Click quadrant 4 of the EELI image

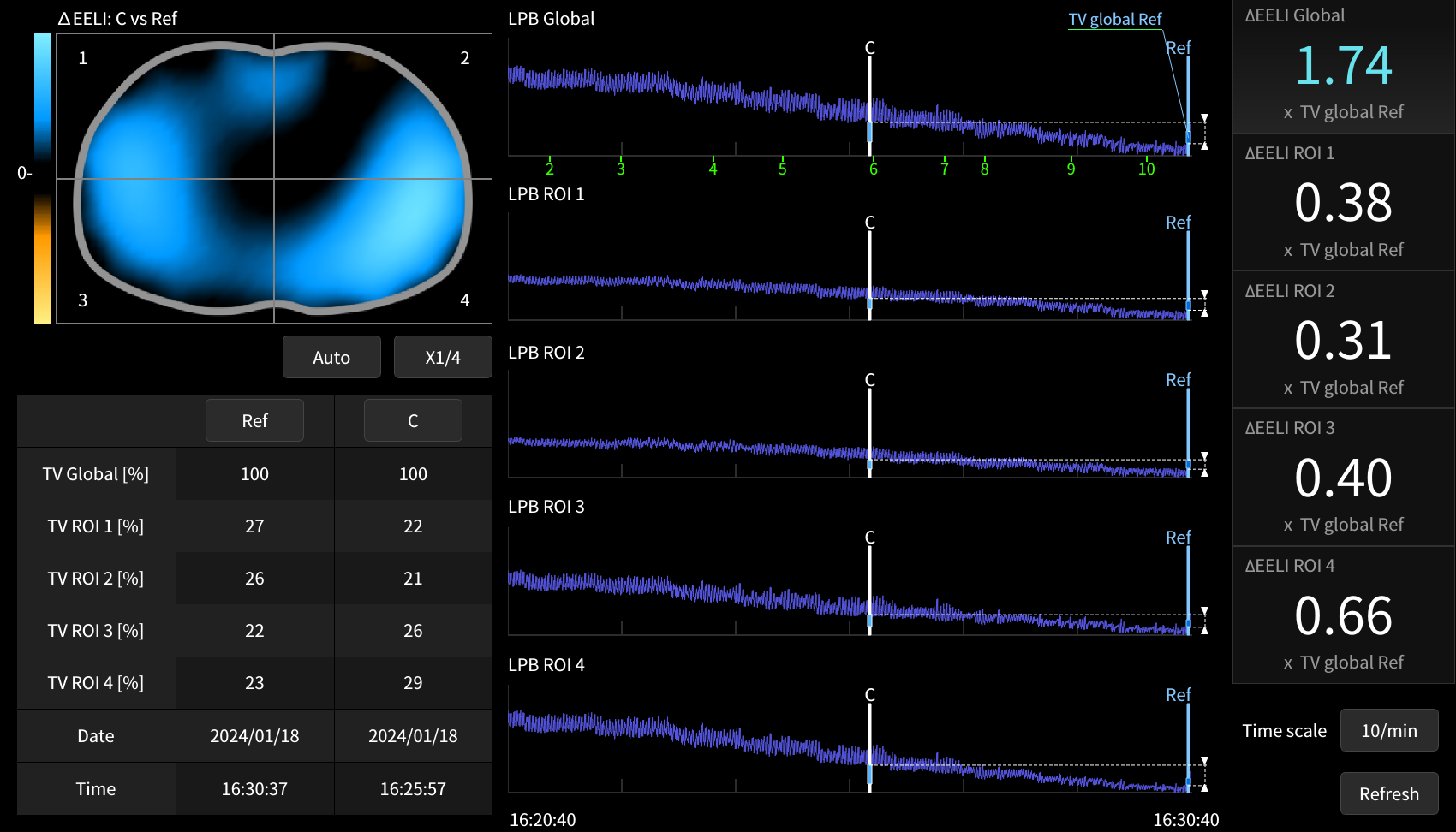click(x=383, y=251)
